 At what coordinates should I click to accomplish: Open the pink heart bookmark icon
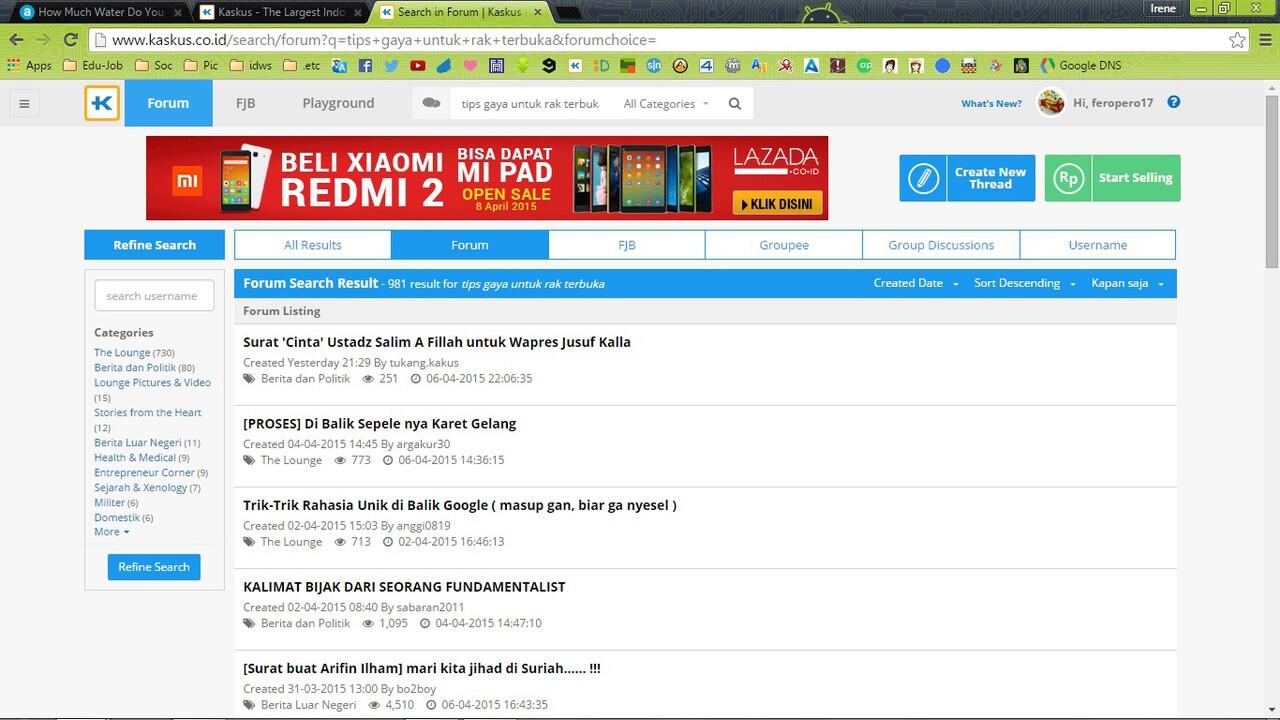point(470,66)
